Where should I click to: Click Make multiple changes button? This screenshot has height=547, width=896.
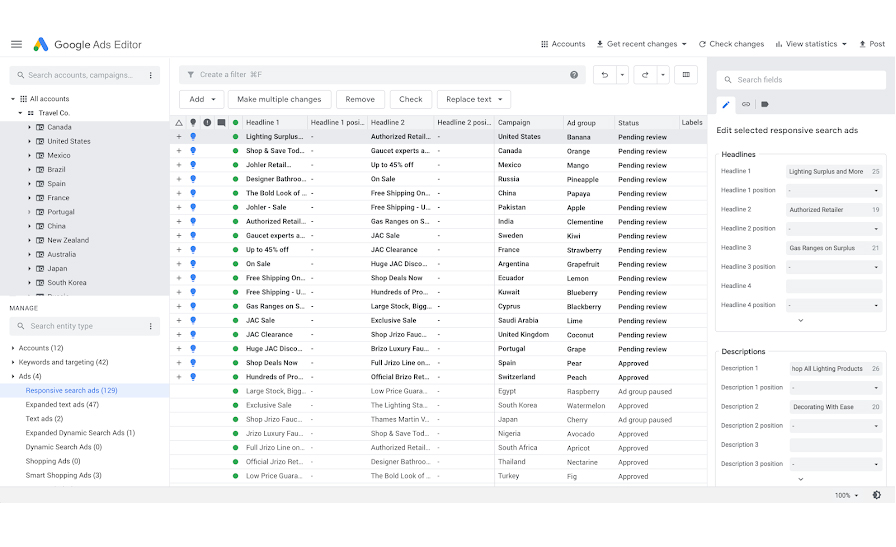pyautogui.click(x=279, y=99)
